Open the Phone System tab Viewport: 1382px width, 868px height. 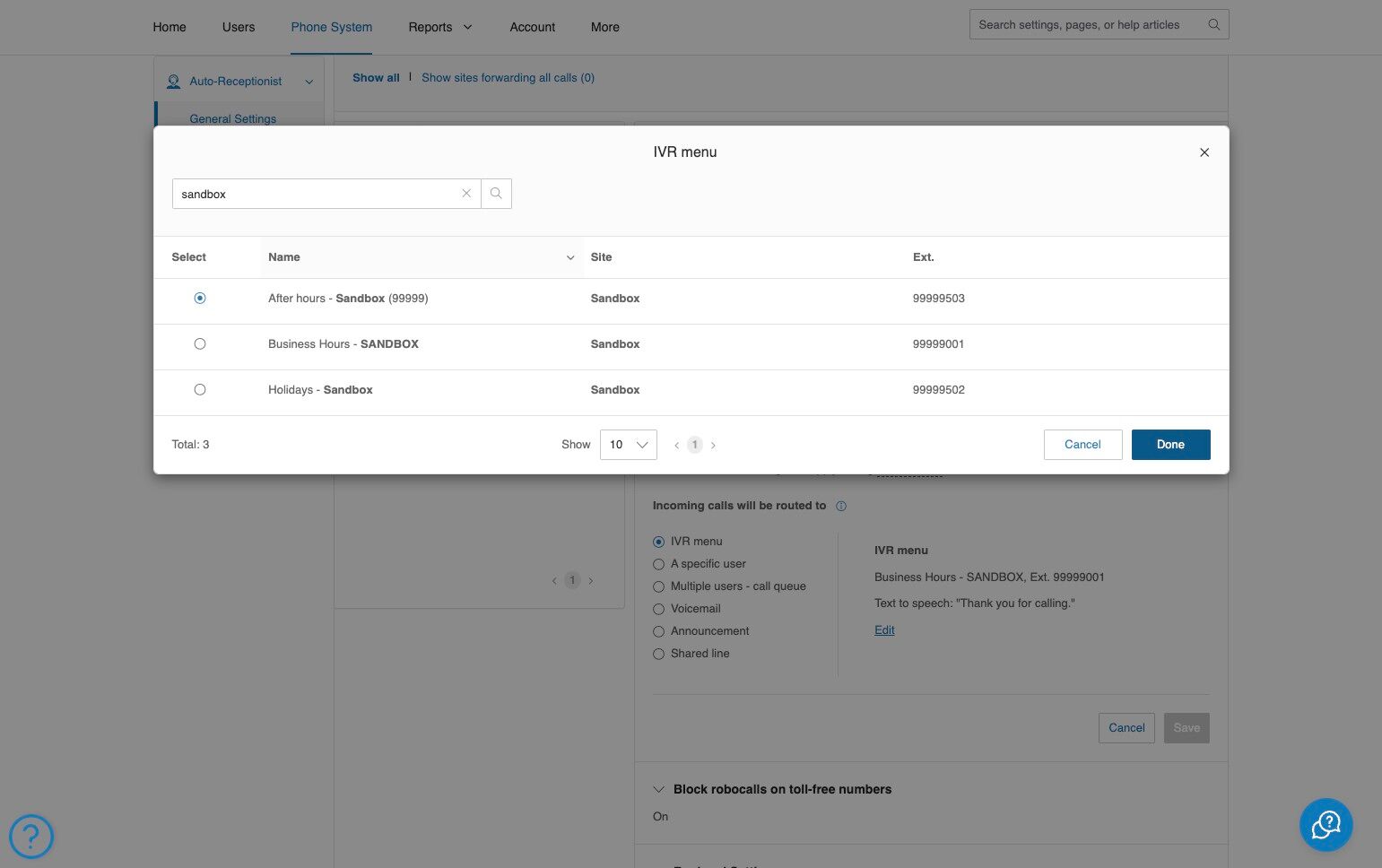coord(332,27)
